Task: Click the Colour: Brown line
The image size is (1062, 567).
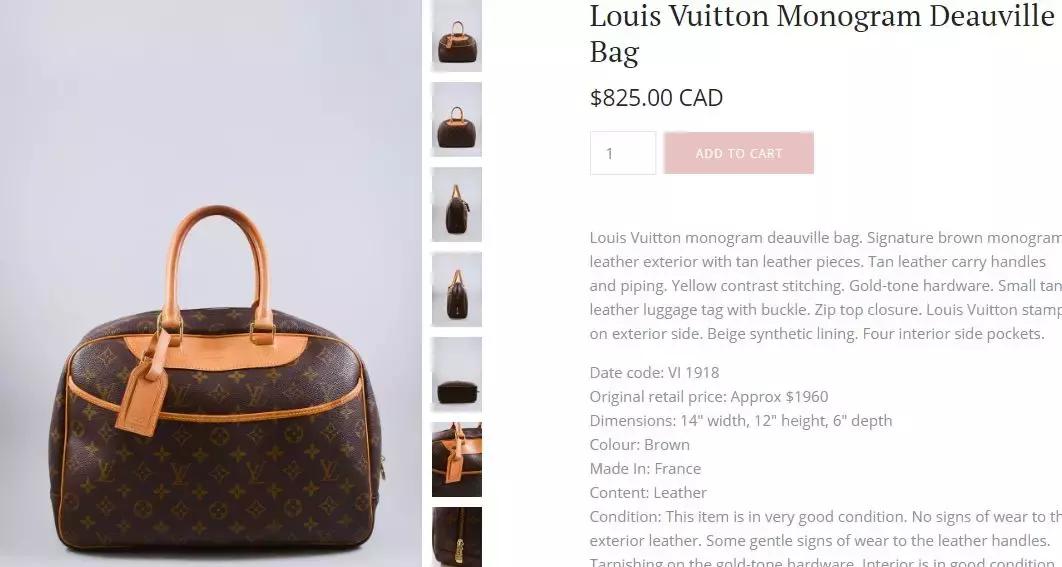Action: (x=639, y=445)
